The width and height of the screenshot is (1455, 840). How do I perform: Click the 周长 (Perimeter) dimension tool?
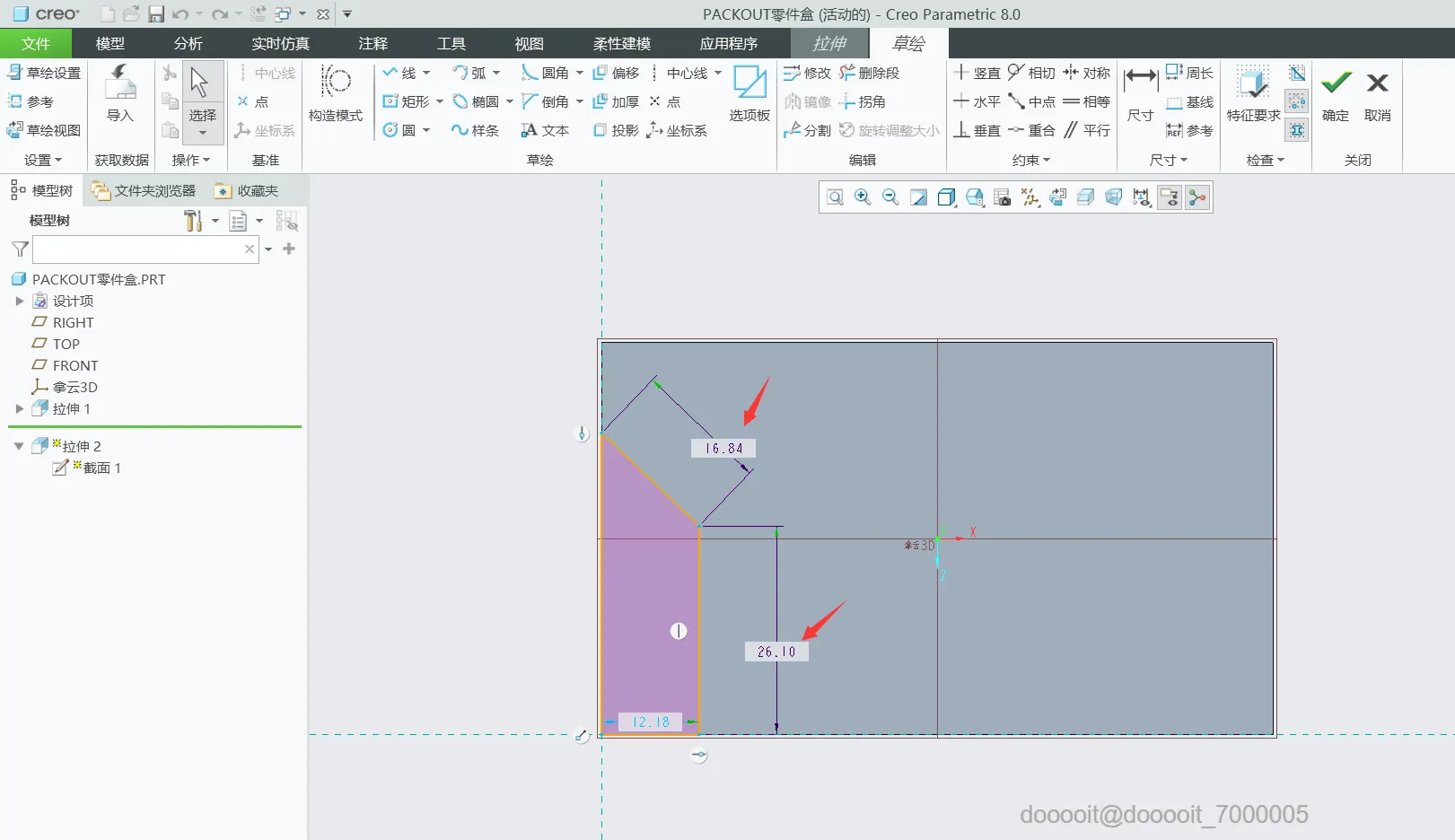pos(1189,73)
